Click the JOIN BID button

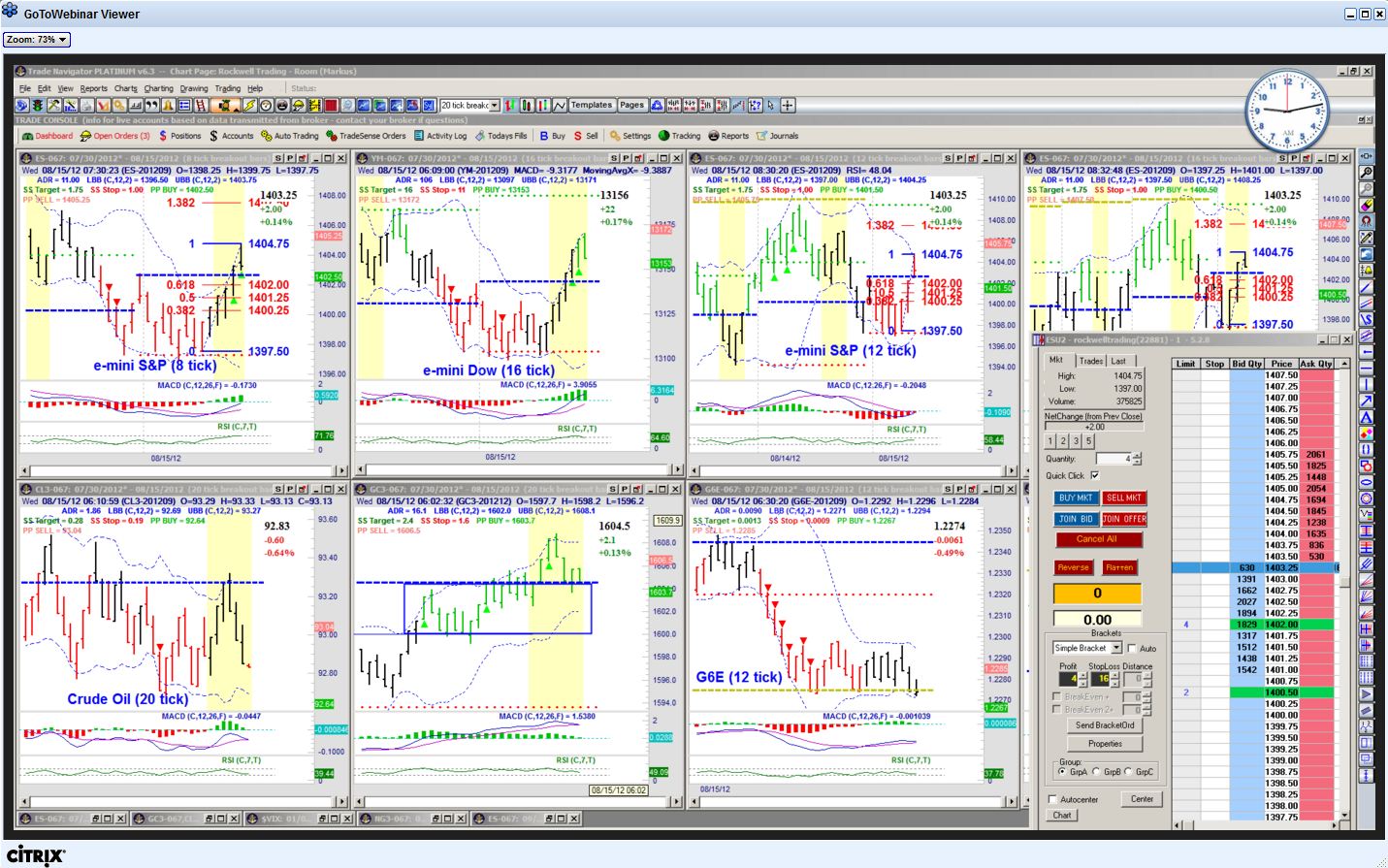click(x=1075, y=519)
